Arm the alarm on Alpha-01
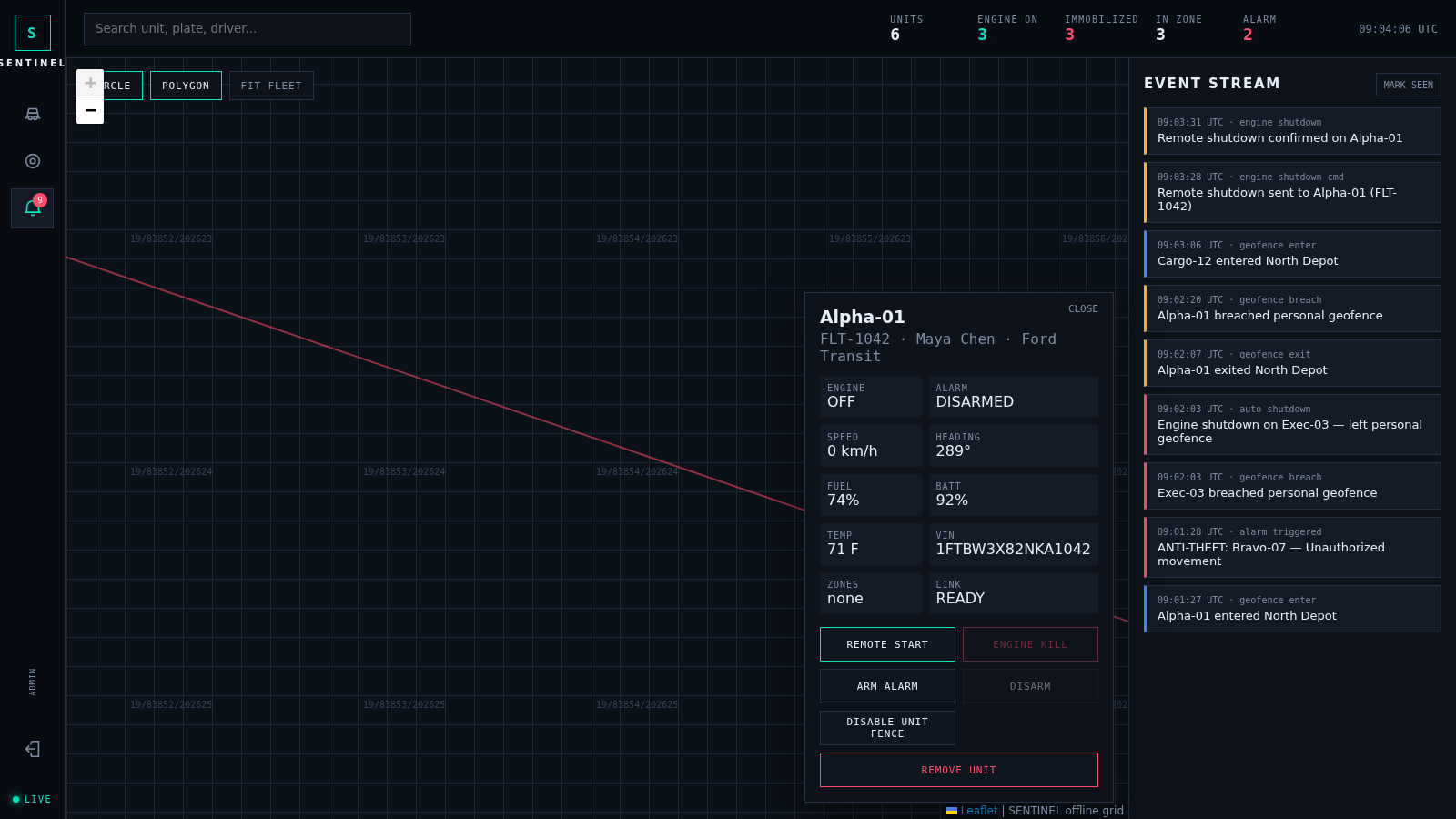The image size is (1456, 819). tap(887, 686)
